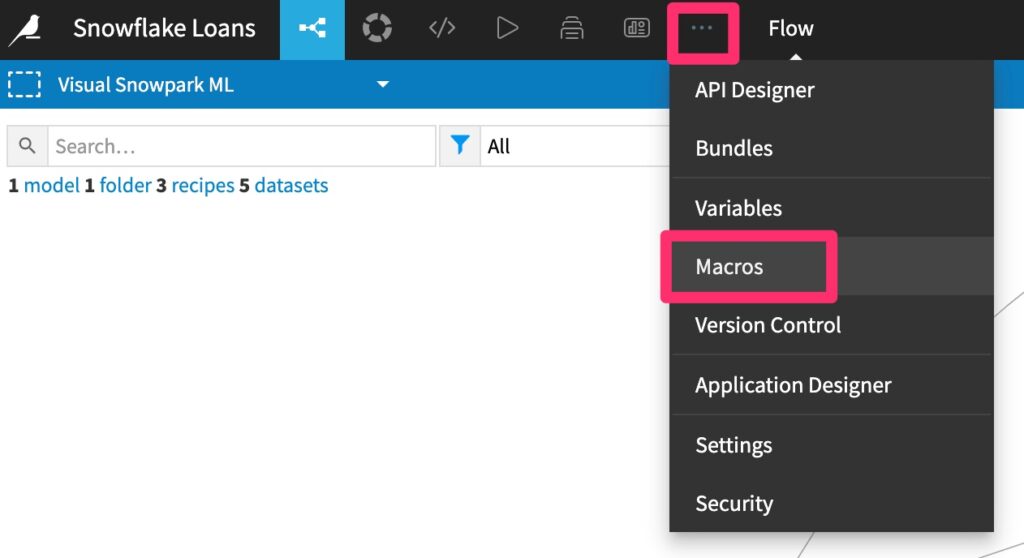Open the Dashboards icon
The width and height of the screenshot is (1024, 558).
[637, 29]
